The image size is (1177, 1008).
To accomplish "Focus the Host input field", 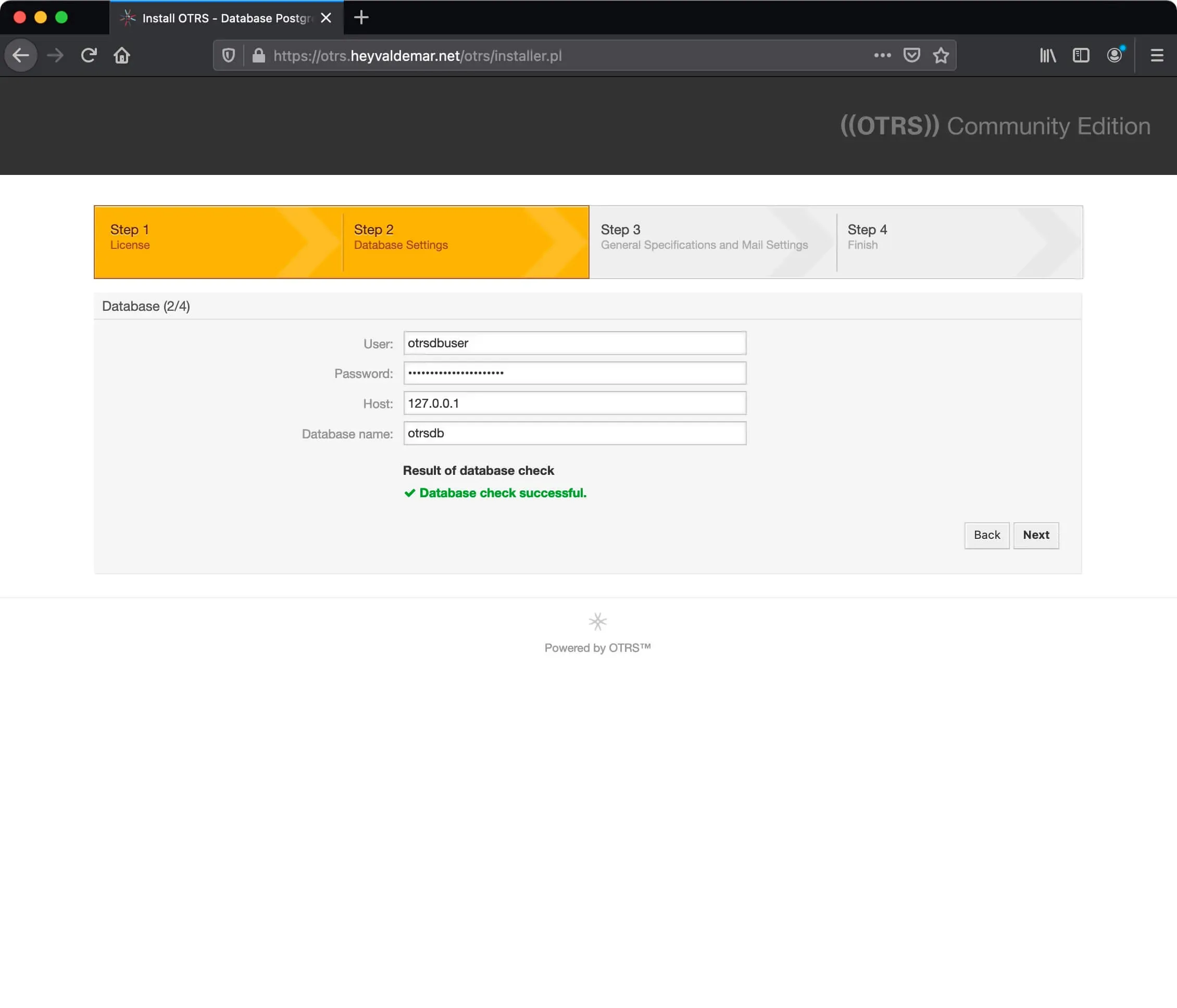I will [574, 403].
